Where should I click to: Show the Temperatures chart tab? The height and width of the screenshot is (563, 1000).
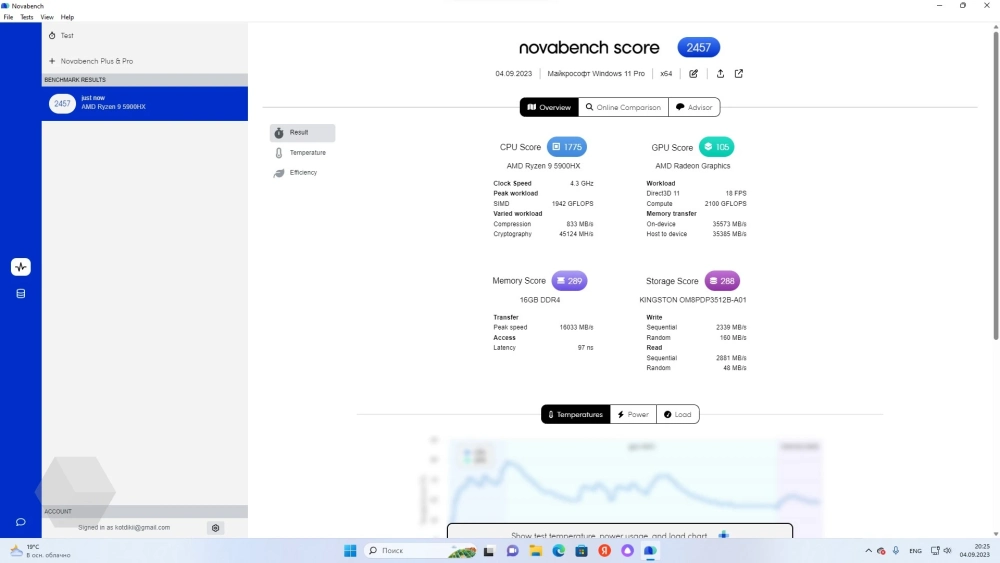point(575,414)
